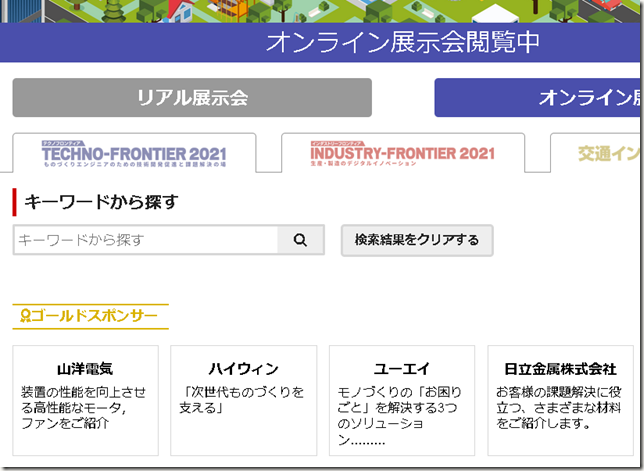Viewport: 644px width, 471px height.
Task: Open the 日立金属株式会社 sponsor card
Action: click(x=560, y=400)
